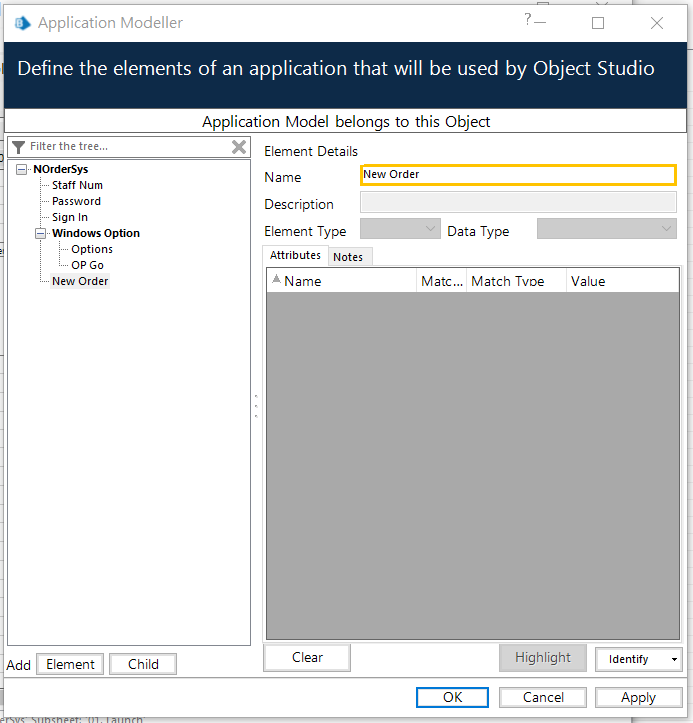Click the filter funnel icon

tap(18, 147)
